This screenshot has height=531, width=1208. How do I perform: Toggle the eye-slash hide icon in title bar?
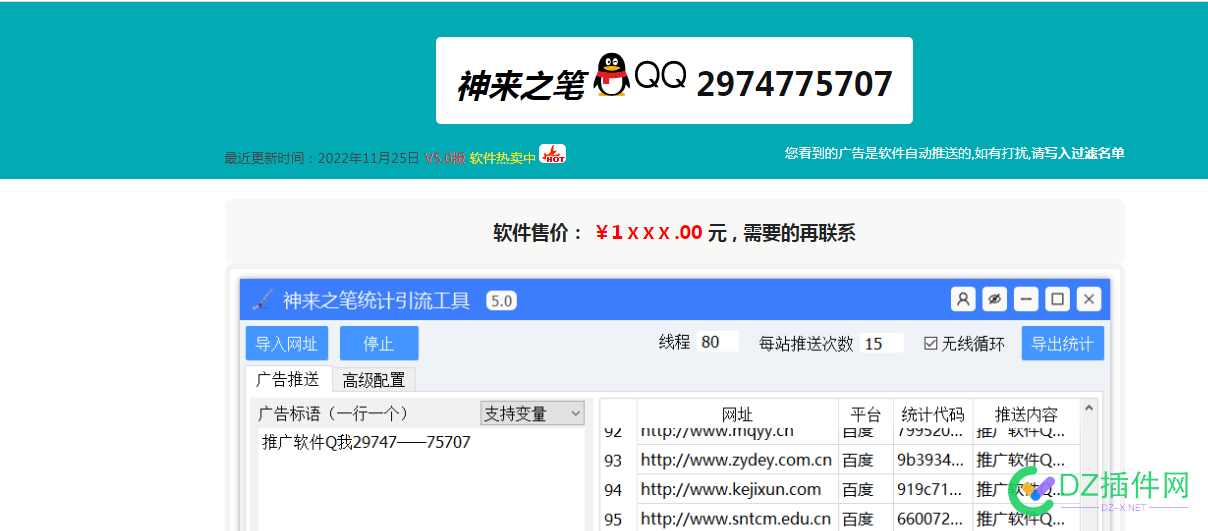[994, 299]
